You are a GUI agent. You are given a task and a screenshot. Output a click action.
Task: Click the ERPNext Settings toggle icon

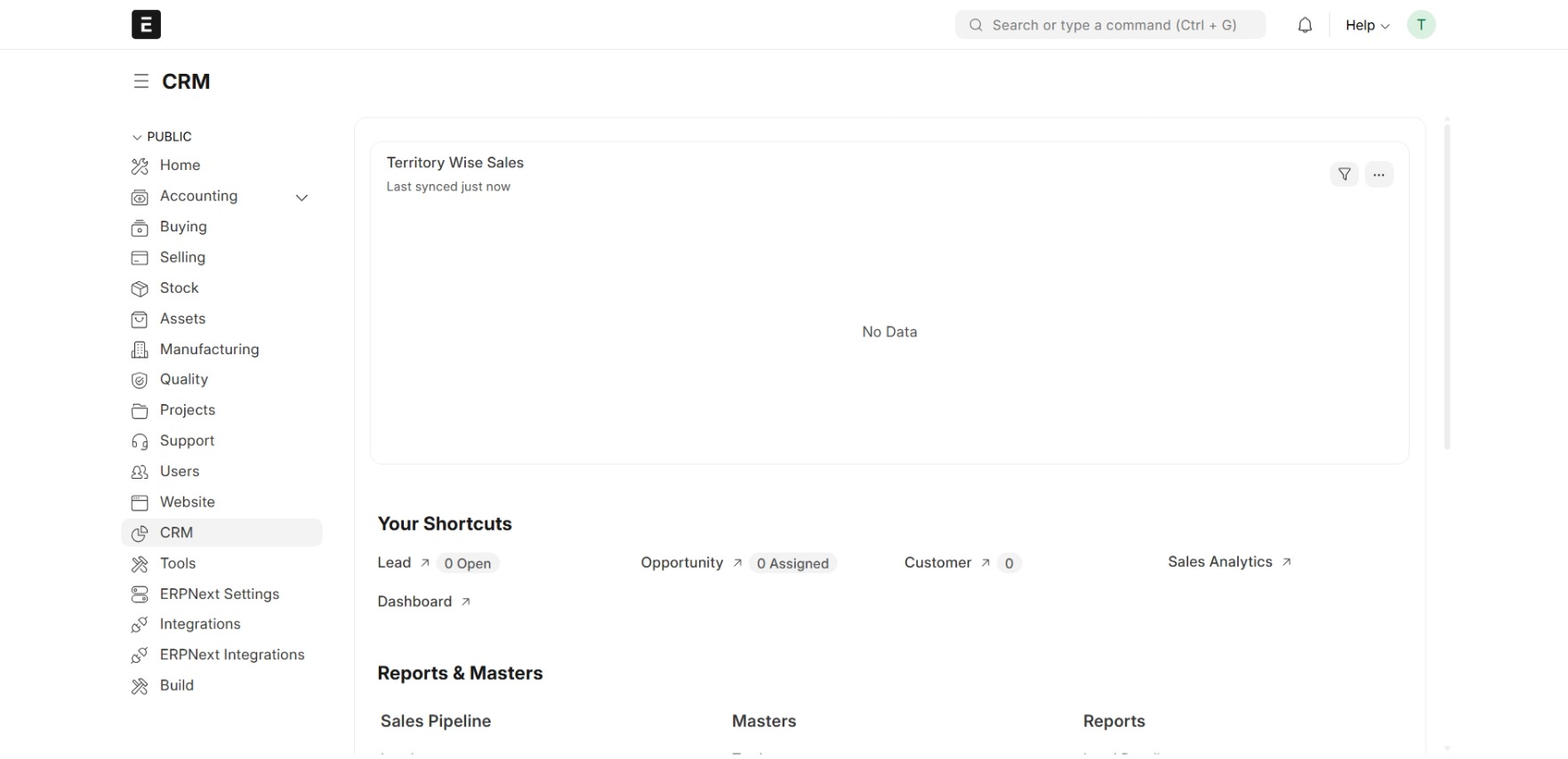140,594
